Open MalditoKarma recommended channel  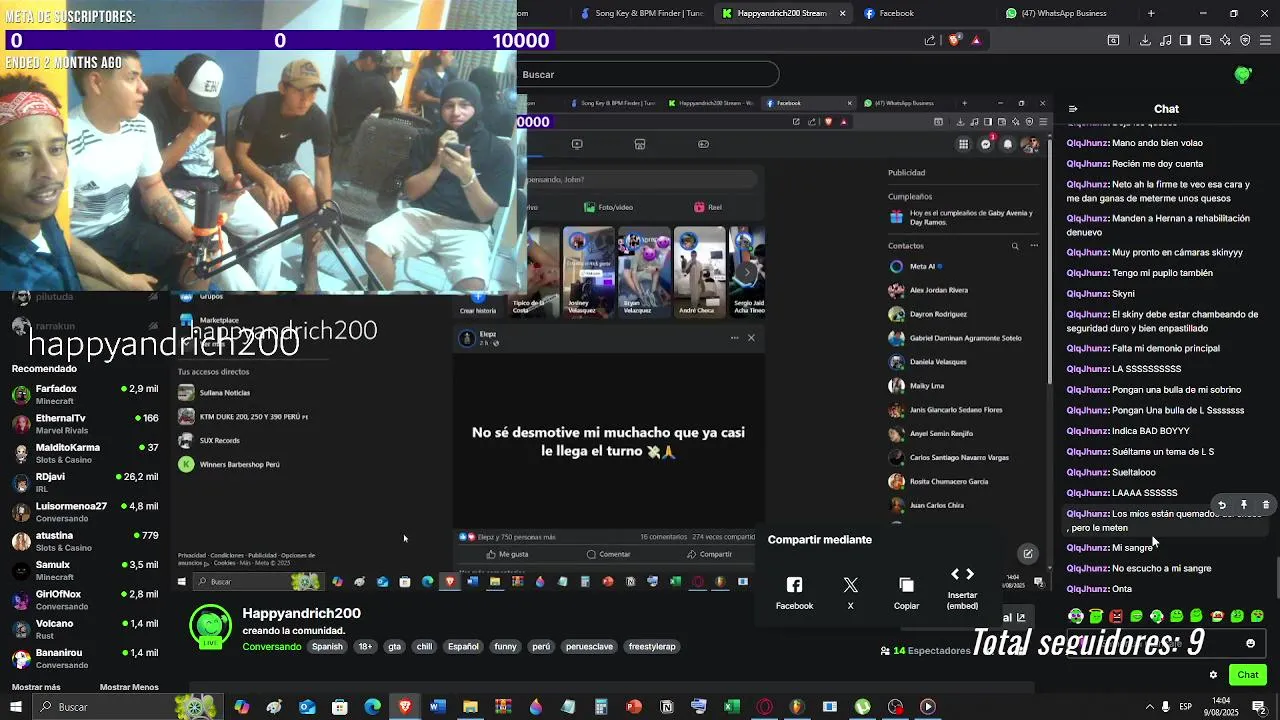point(85,453)
